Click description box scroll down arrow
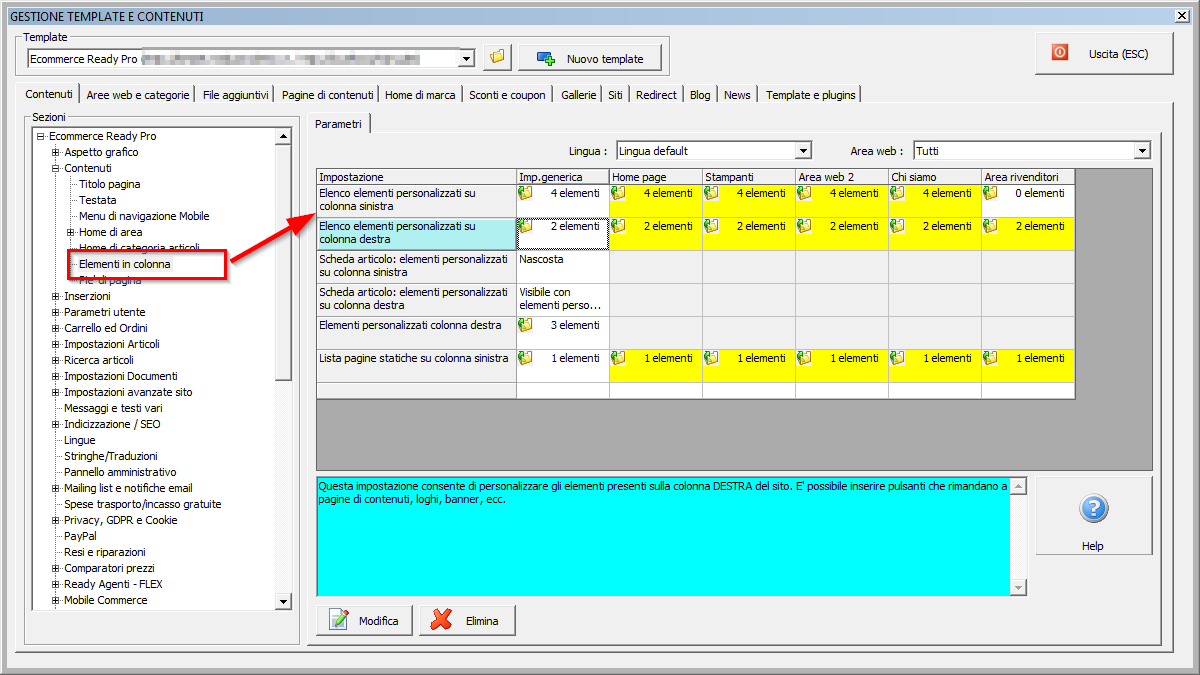The width and height of the screenshot is (1200, 675). click(1018, 587)
